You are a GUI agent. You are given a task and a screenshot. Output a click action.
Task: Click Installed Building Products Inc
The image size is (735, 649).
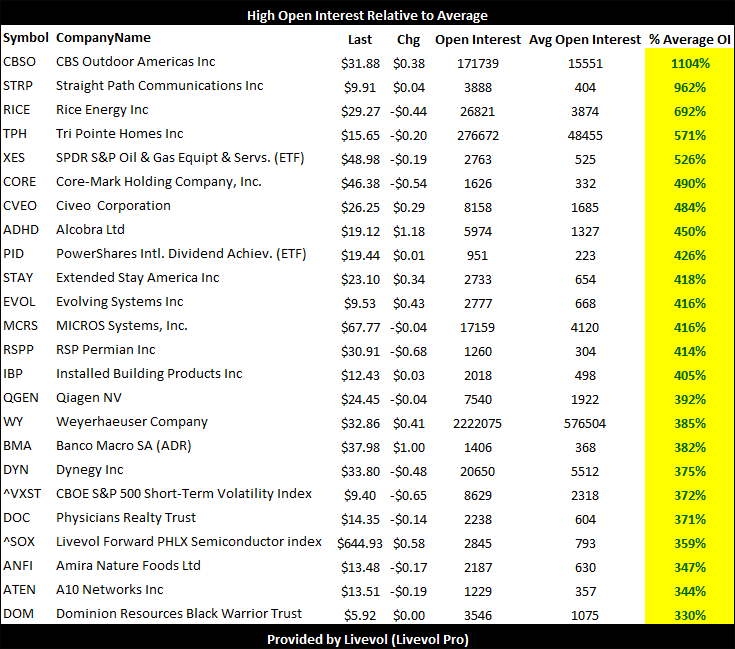(x=149, y=373)
